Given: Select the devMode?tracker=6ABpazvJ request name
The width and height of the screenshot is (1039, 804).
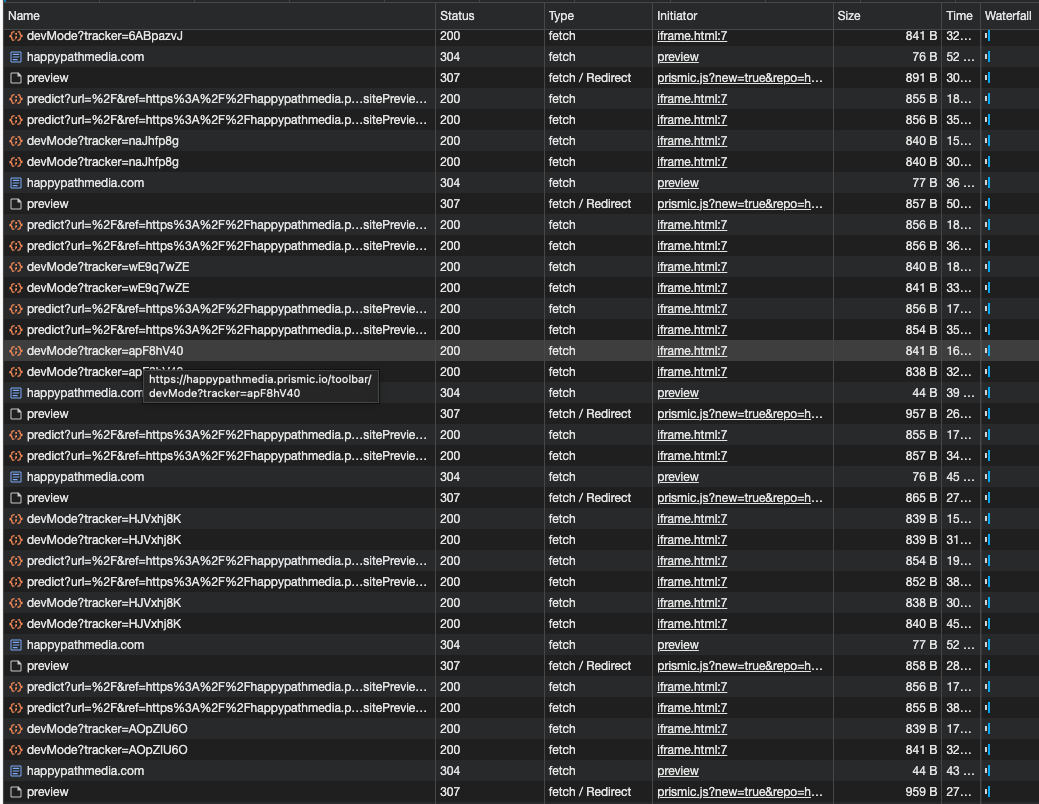Looking at the screenshot, I should point(105,36).
